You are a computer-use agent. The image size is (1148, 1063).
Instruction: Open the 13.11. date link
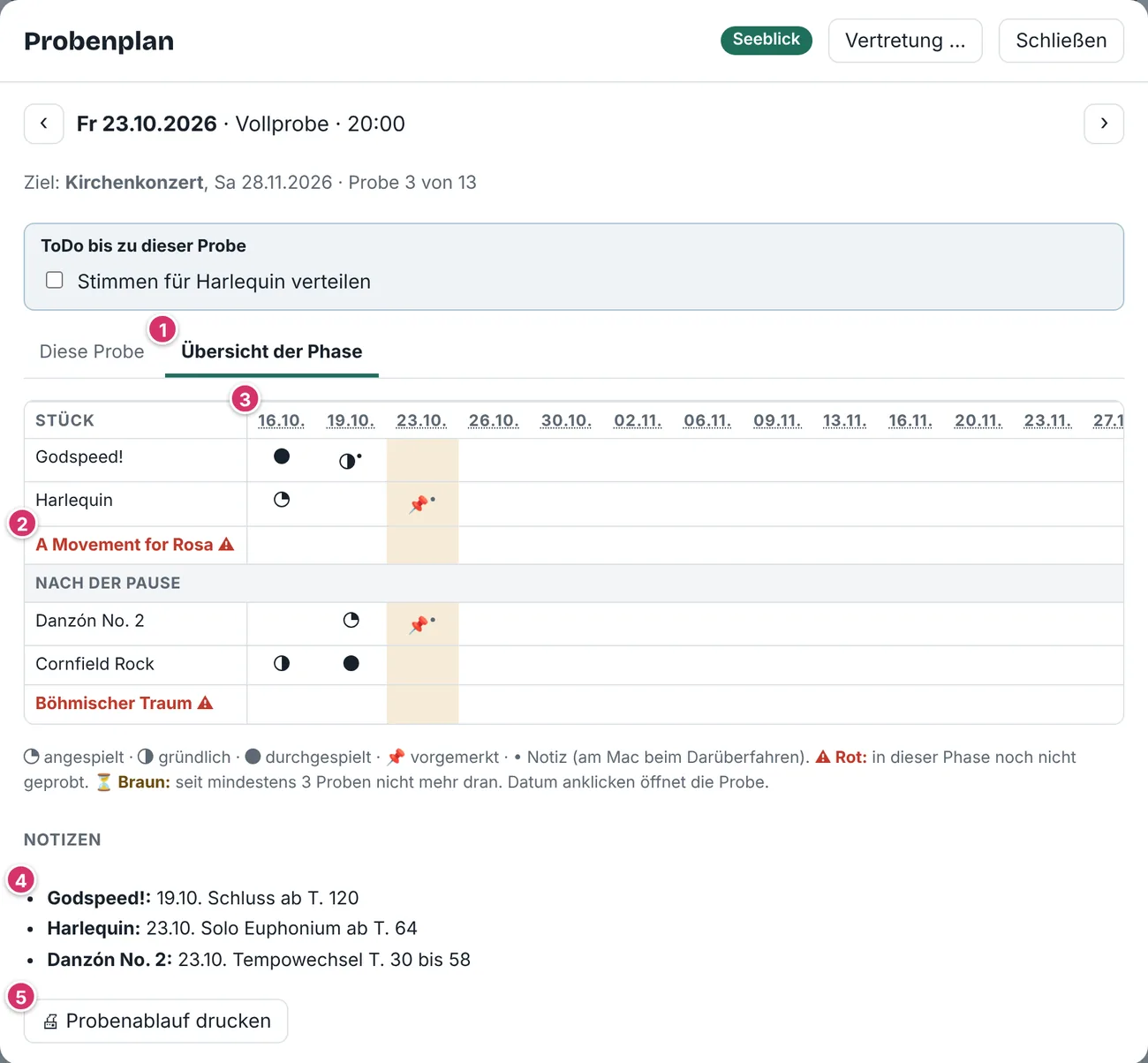(844, 420)
